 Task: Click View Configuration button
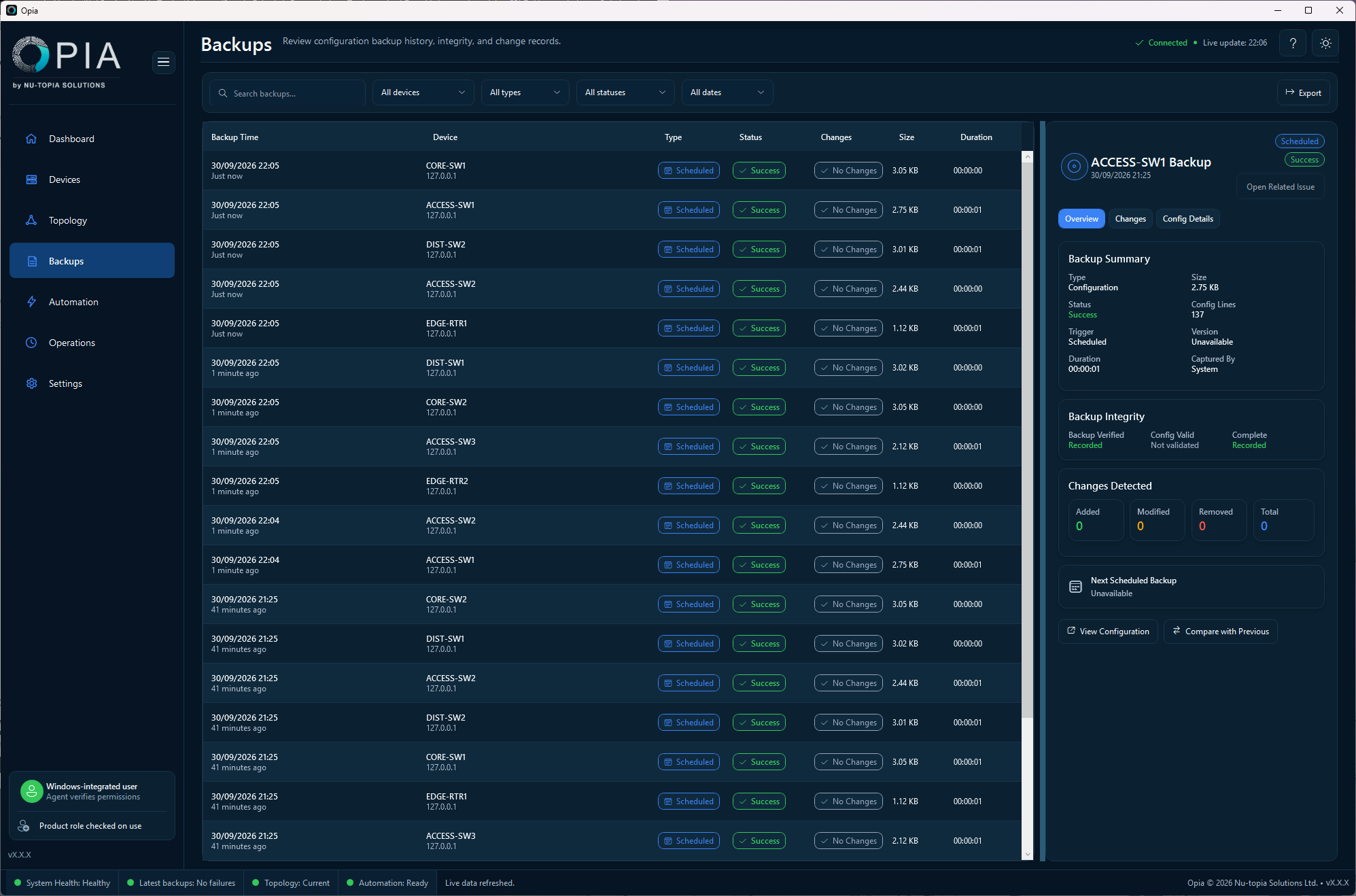tap(1108, 632)
